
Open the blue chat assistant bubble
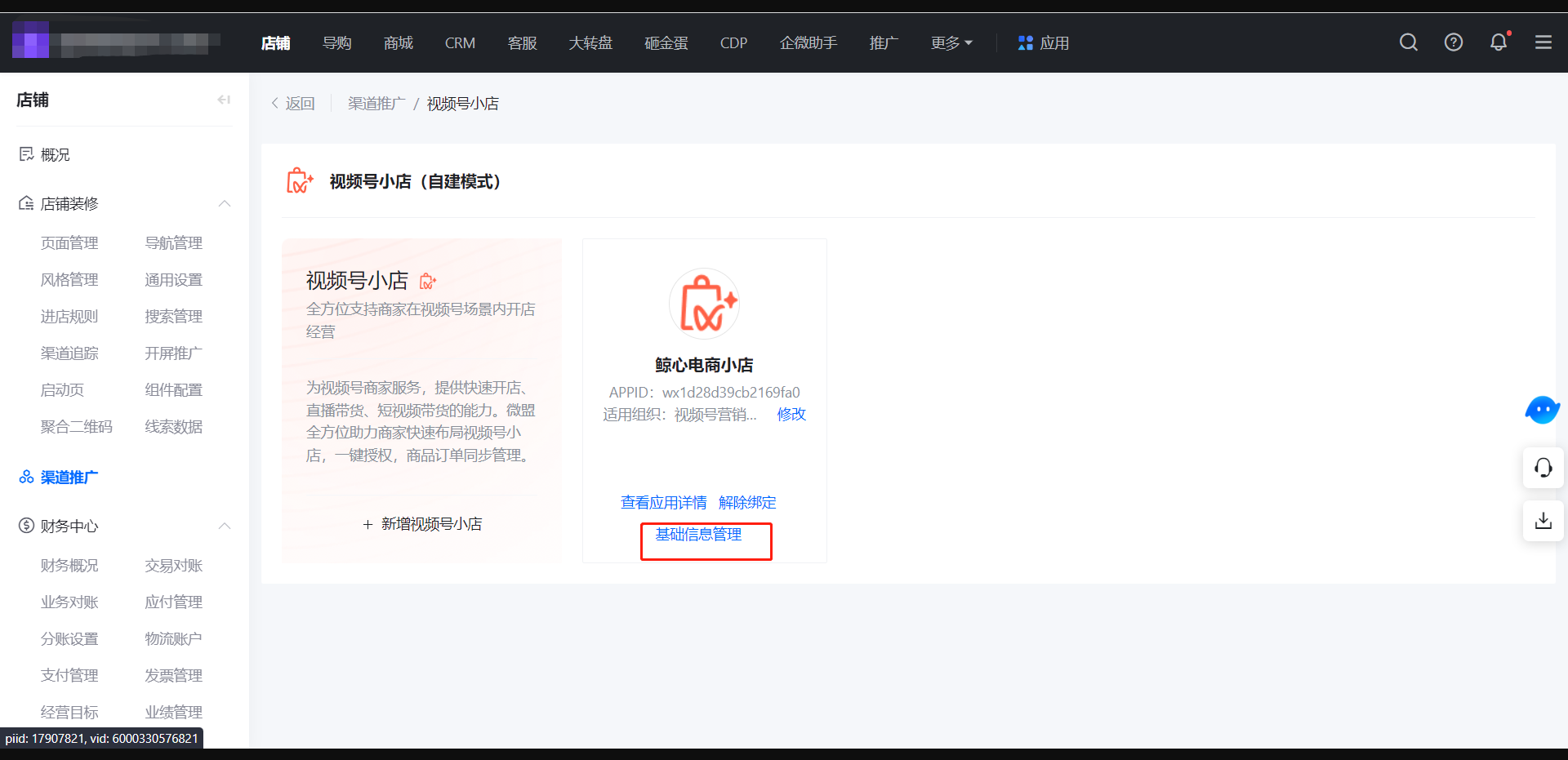(x=1543, y=410)
